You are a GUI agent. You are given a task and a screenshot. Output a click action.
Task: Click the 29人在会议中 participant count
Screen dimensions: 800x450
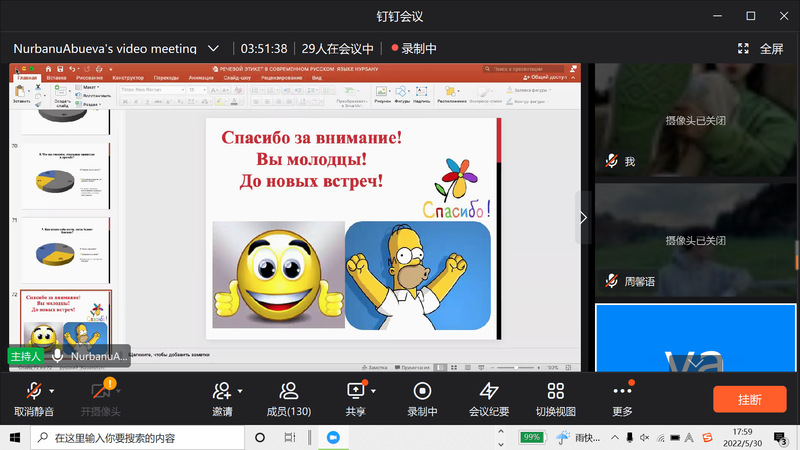[337, 48]
